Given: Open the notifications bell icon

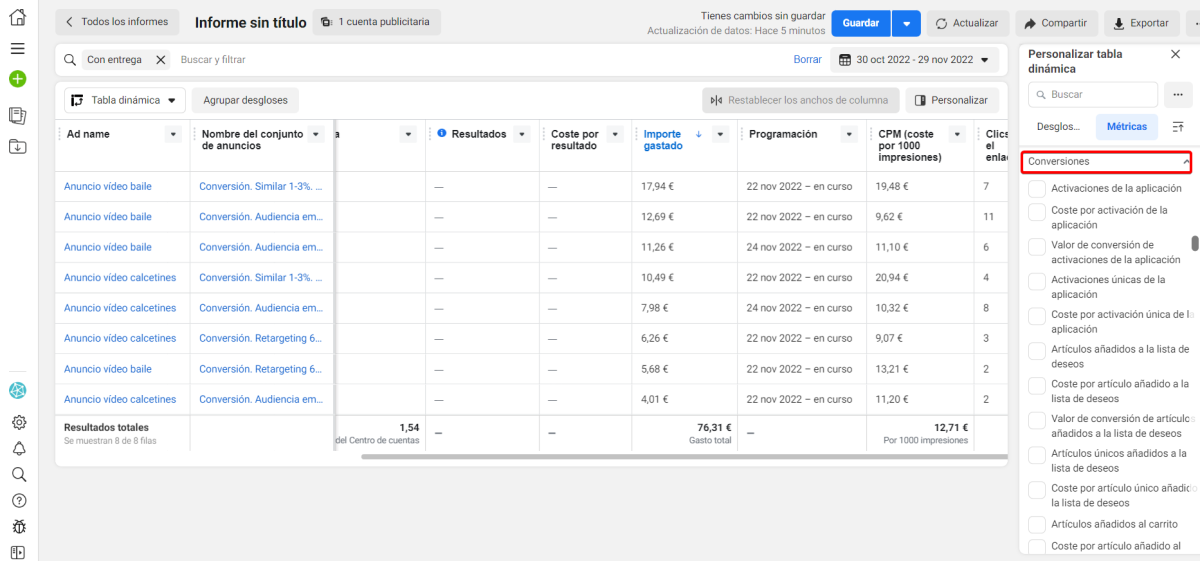Looking at the screenshot, I should coord(18,449).
